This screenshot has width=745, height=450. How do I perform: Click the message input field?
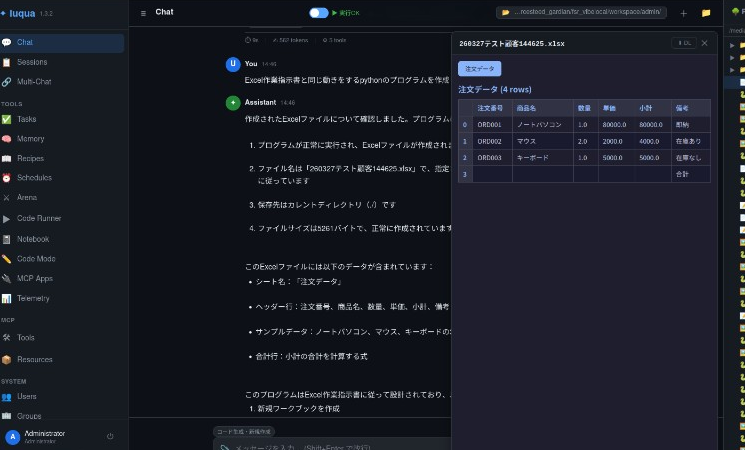(333, 445)
